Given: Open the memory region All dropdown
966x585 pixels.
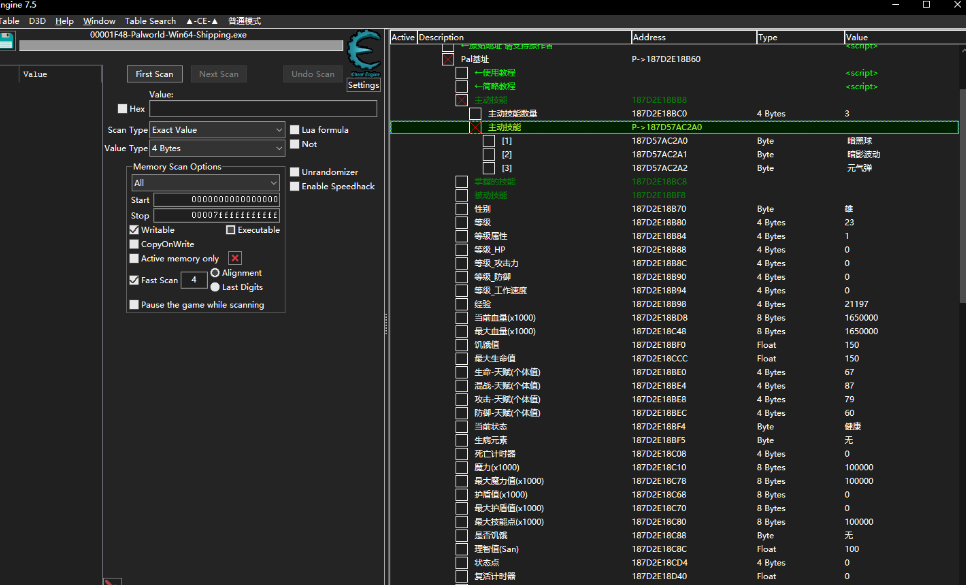Looking at the screenshot, I should 205,183.
